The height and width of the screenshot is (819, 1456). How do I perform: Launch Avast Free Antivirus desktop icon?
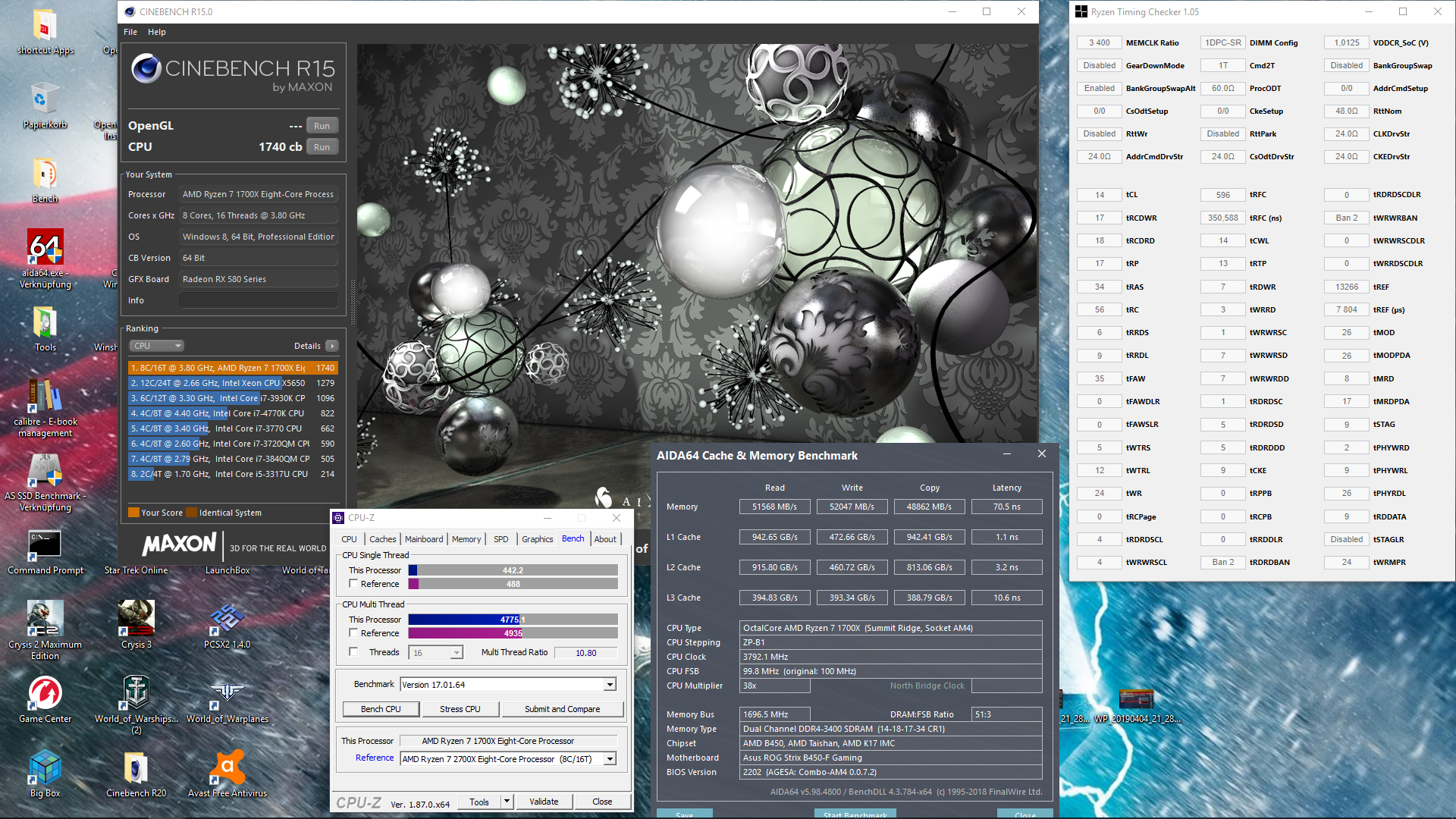click(227, 768)
